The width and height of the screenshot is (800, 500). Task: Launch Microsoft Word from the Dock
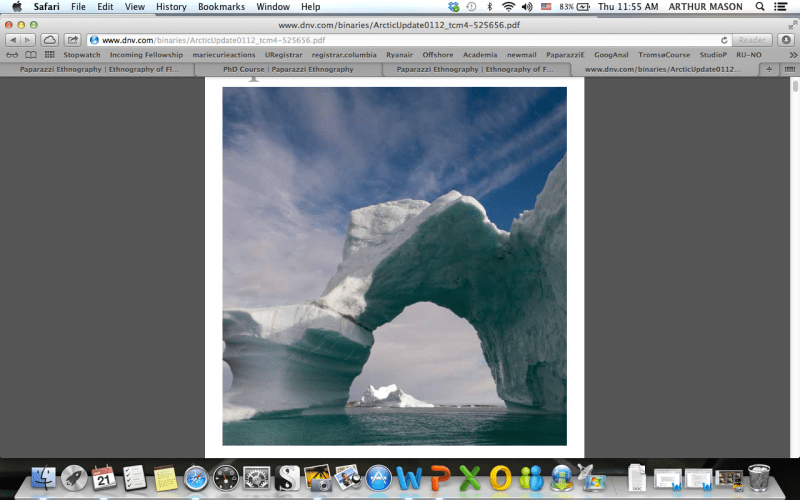[408, 478]
